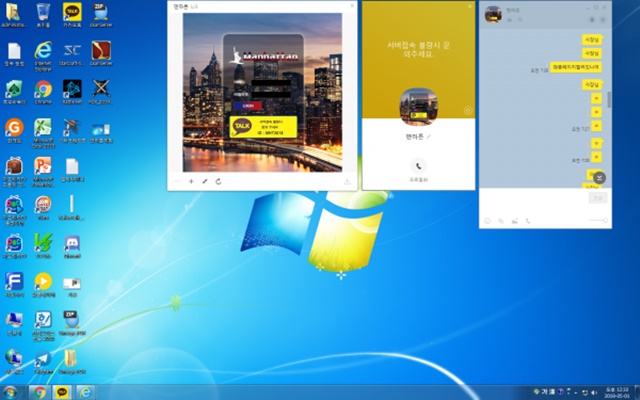The image size is (640, 400).
Task: Attach a file using the clip icon
Action: [x=501, y=221]
